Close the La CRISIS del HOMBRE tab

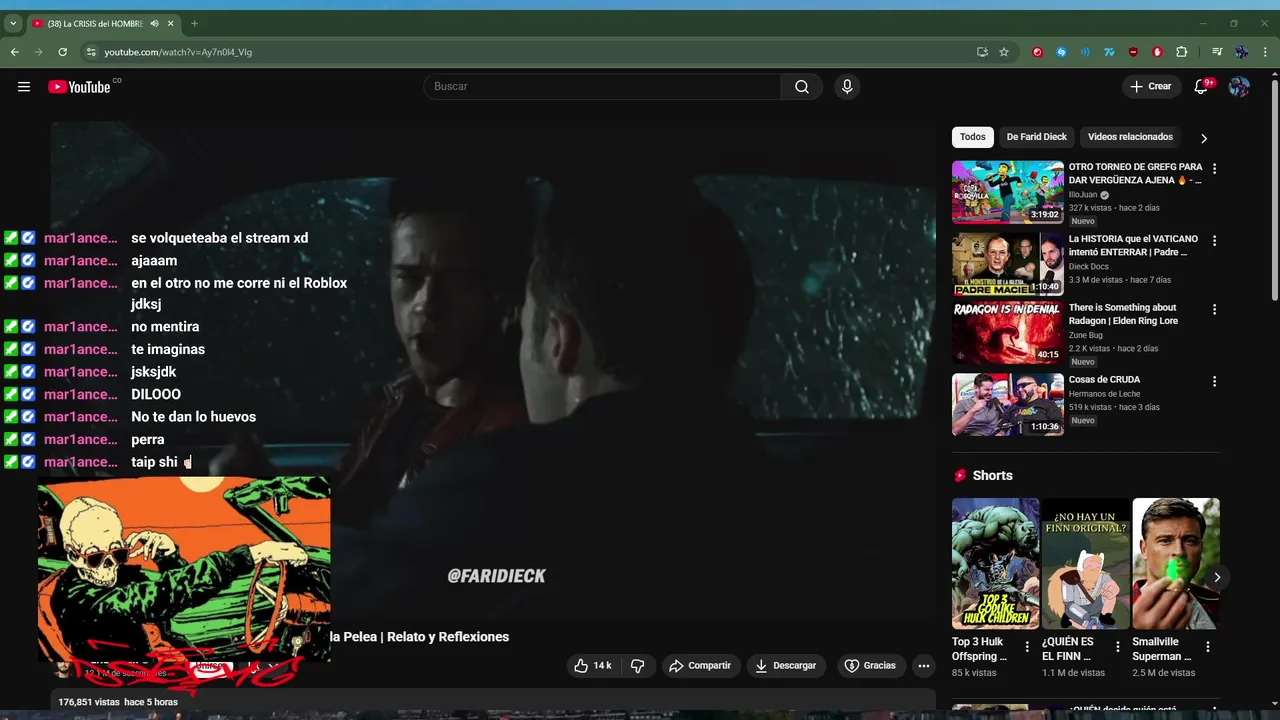coord(170,23)
